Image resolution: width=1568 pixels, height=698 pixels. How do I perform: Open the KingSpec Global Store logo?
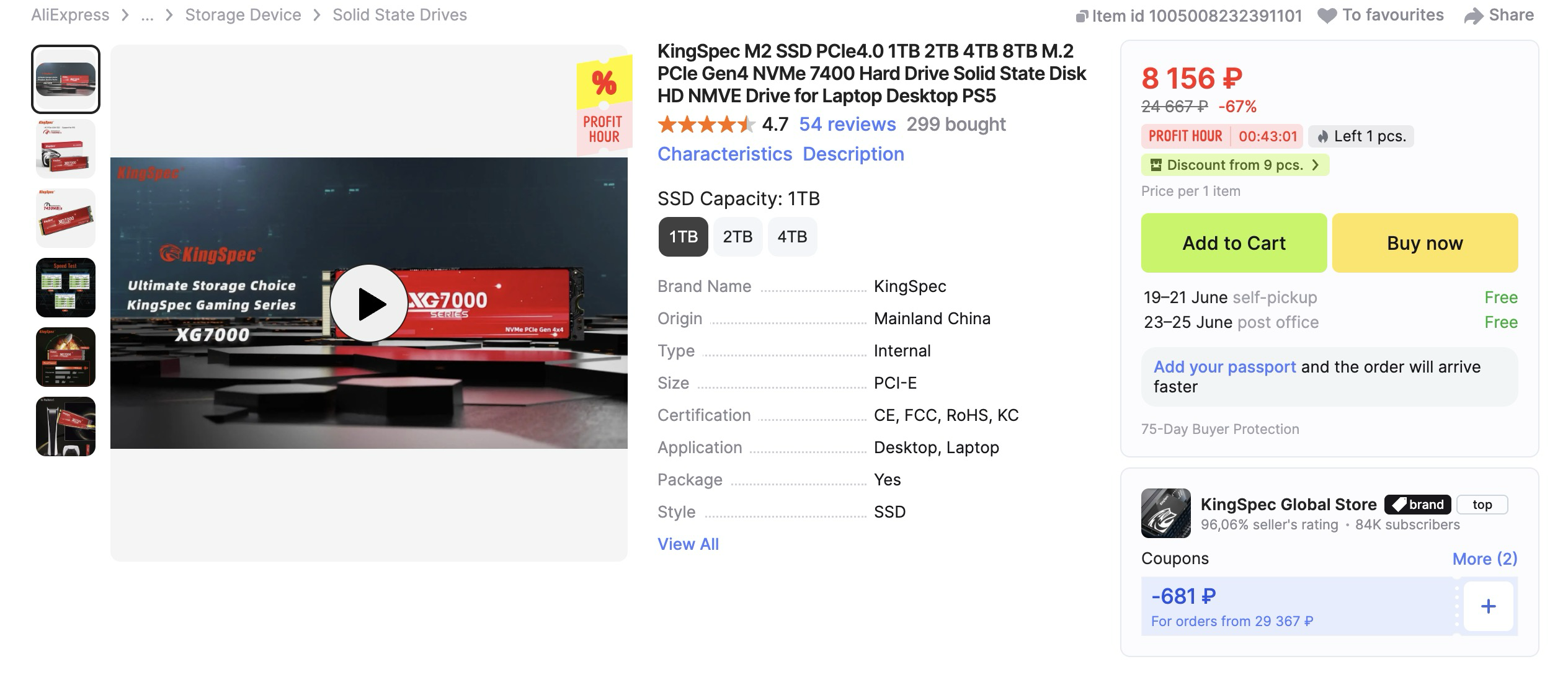tap(1165, 513)
